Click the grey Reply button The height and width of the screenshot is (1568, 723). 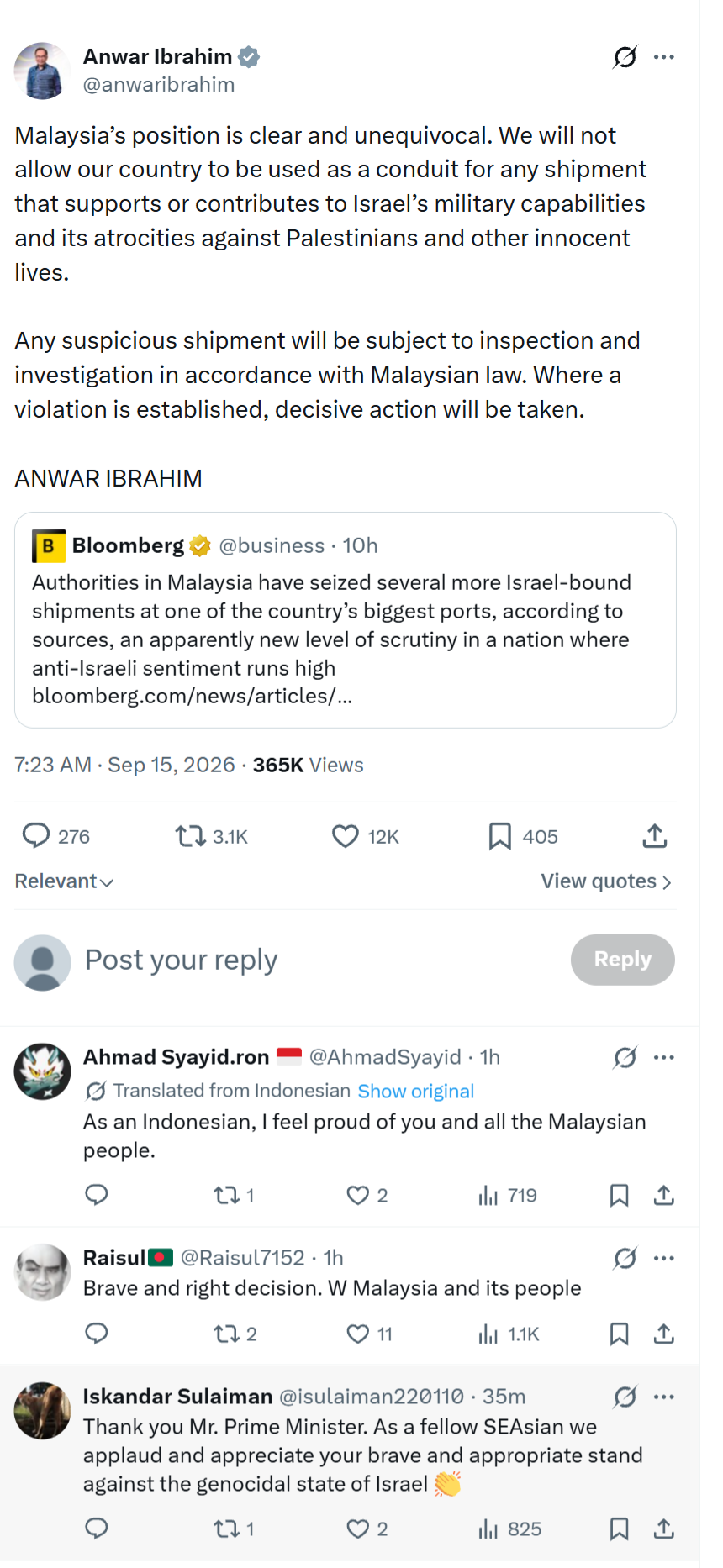pos(623,960)
